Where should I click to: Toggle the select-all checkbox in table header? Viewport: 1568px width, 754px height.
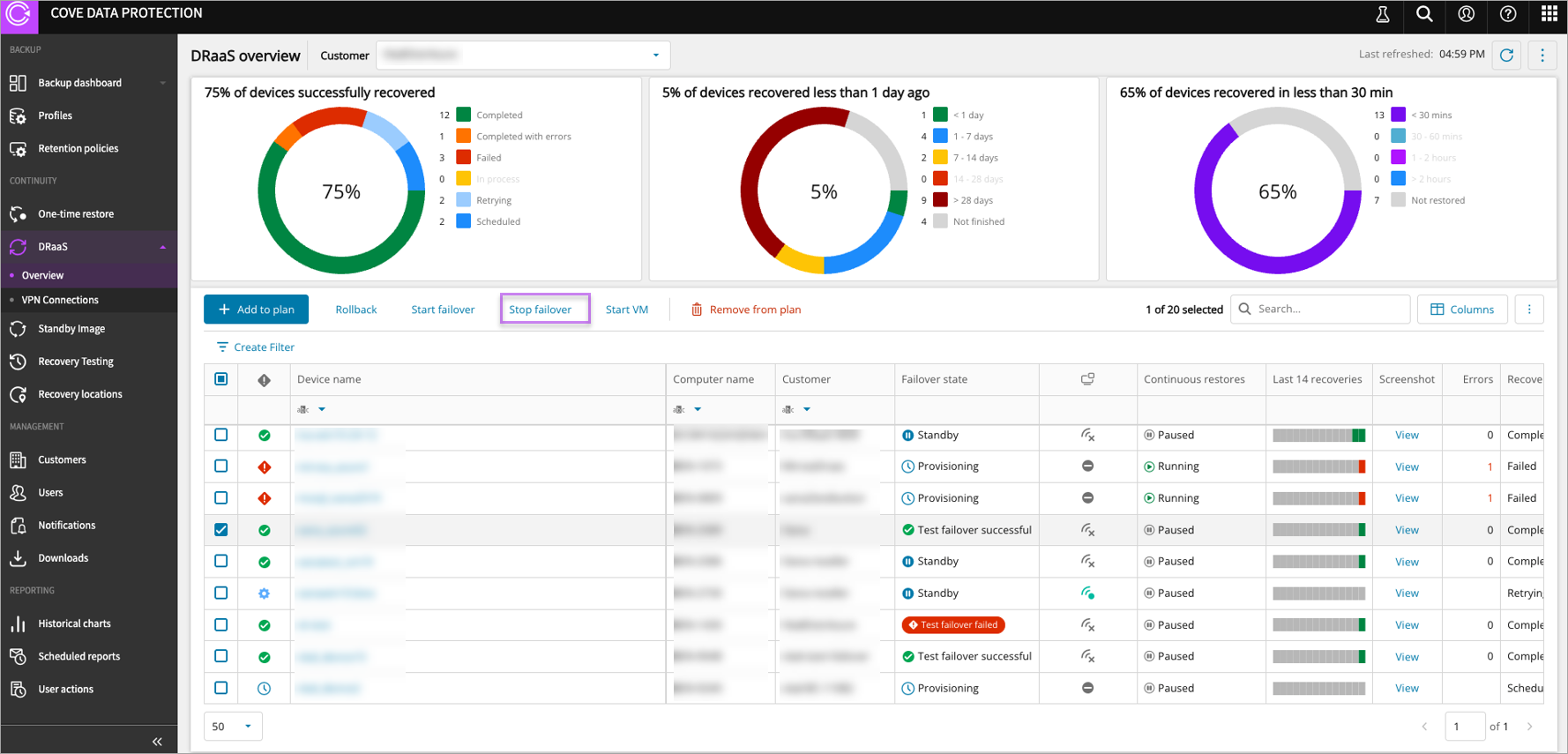(221, 379)
